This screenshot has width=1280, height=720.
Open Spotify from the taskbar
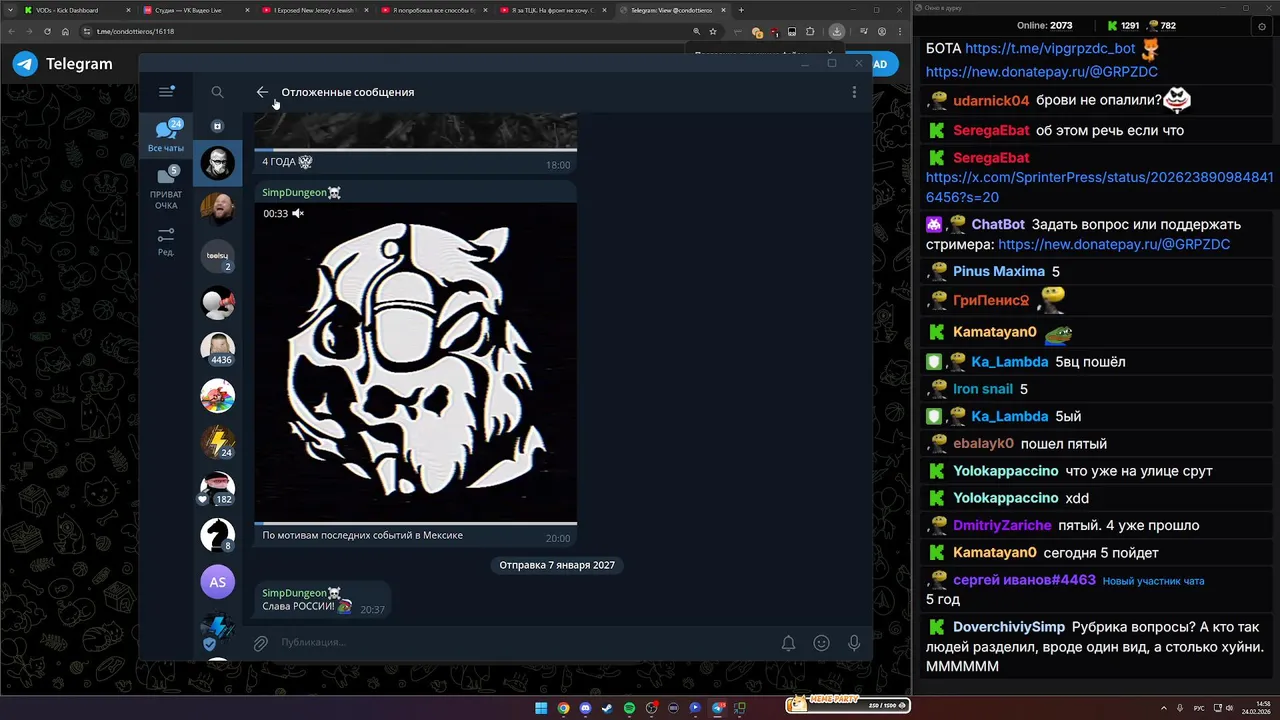pyautogui.click(x=629, y=708)
